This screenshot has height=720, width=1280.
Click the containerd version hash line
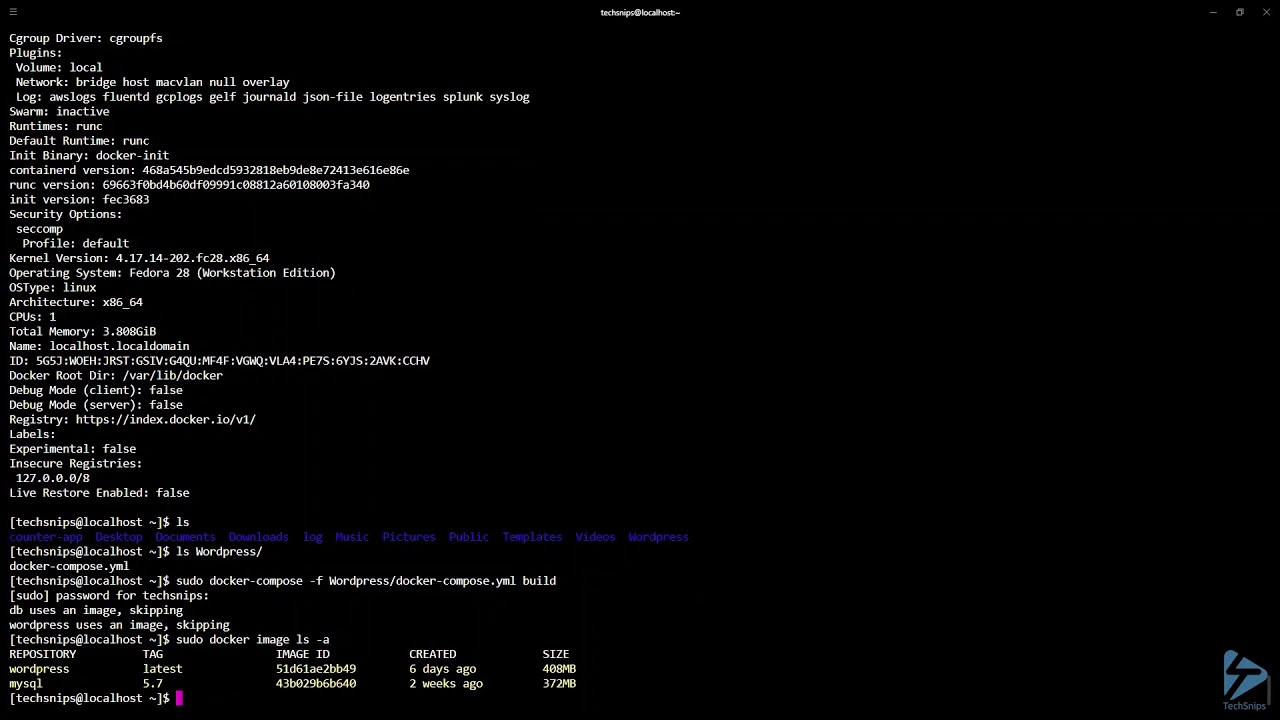click(209, 170)
